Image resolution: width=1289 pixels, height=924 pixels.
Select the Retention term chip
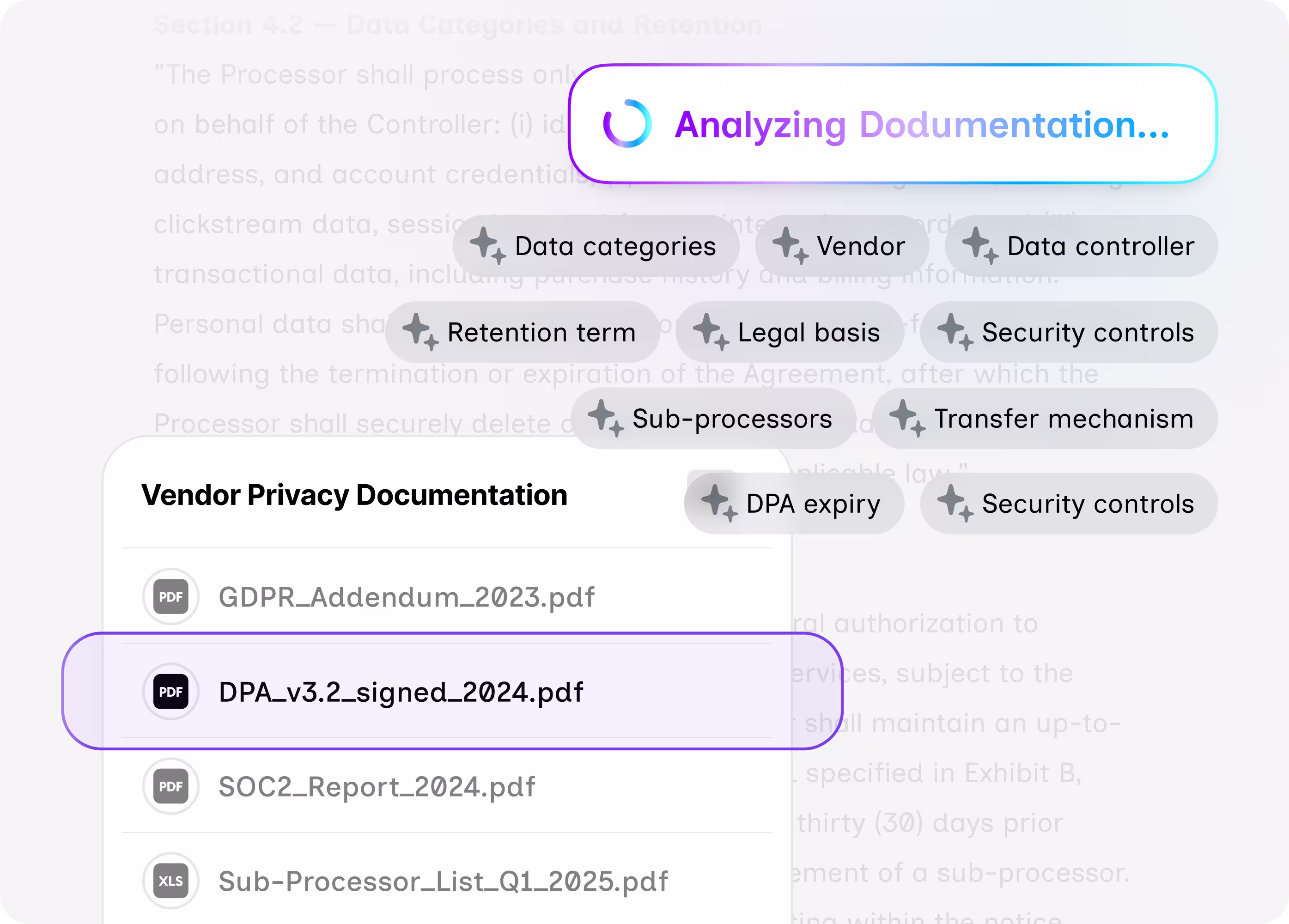pos(523,333)
